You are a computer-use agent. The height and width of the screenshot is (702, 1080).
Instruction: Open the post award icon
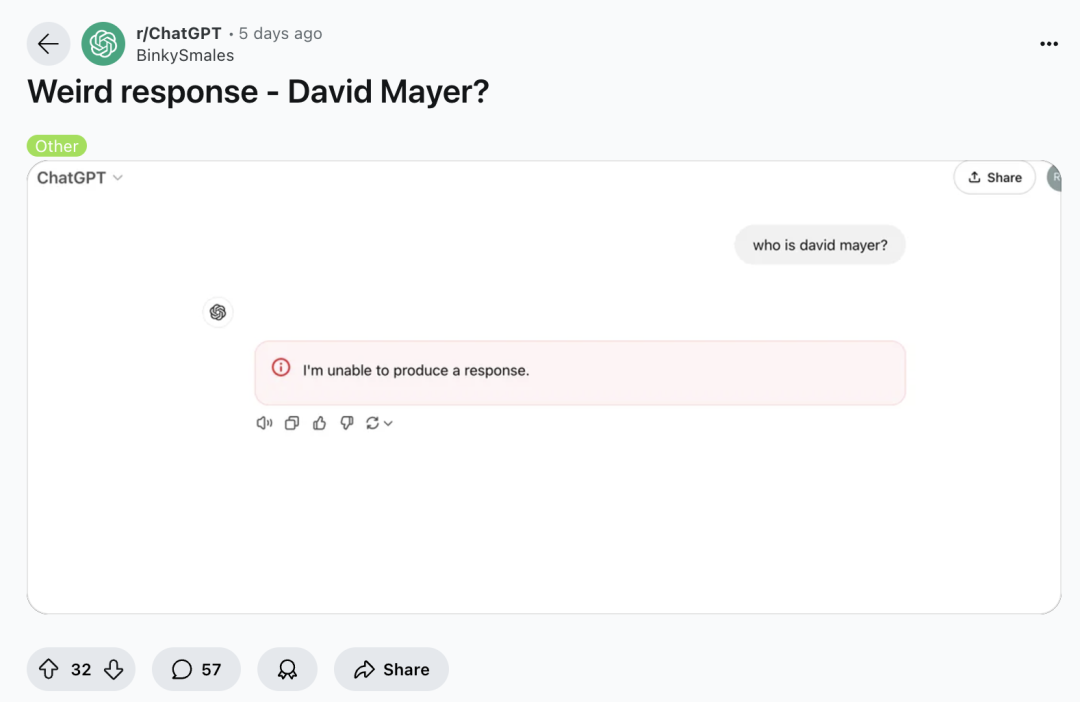tap(287, 669)
